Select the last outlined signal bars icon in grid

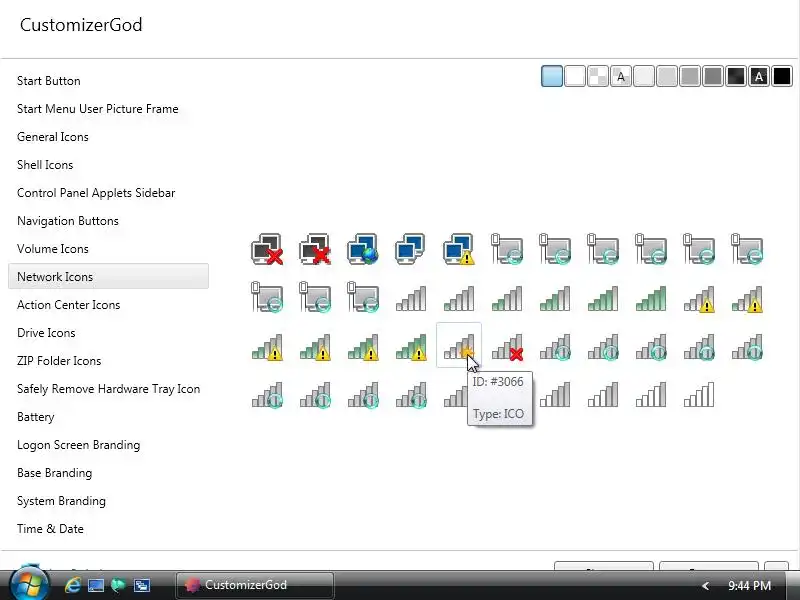pyautogui.click(x=698, y=394)
